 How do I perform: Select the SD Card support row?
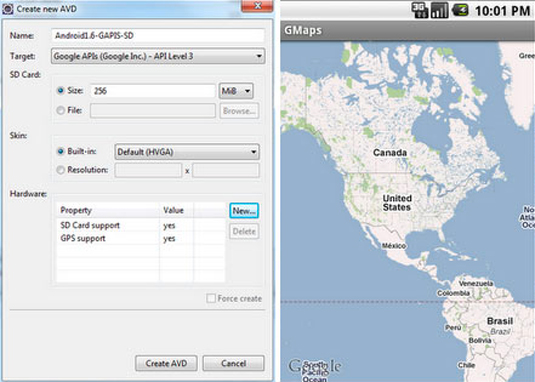tap(141, 225)
